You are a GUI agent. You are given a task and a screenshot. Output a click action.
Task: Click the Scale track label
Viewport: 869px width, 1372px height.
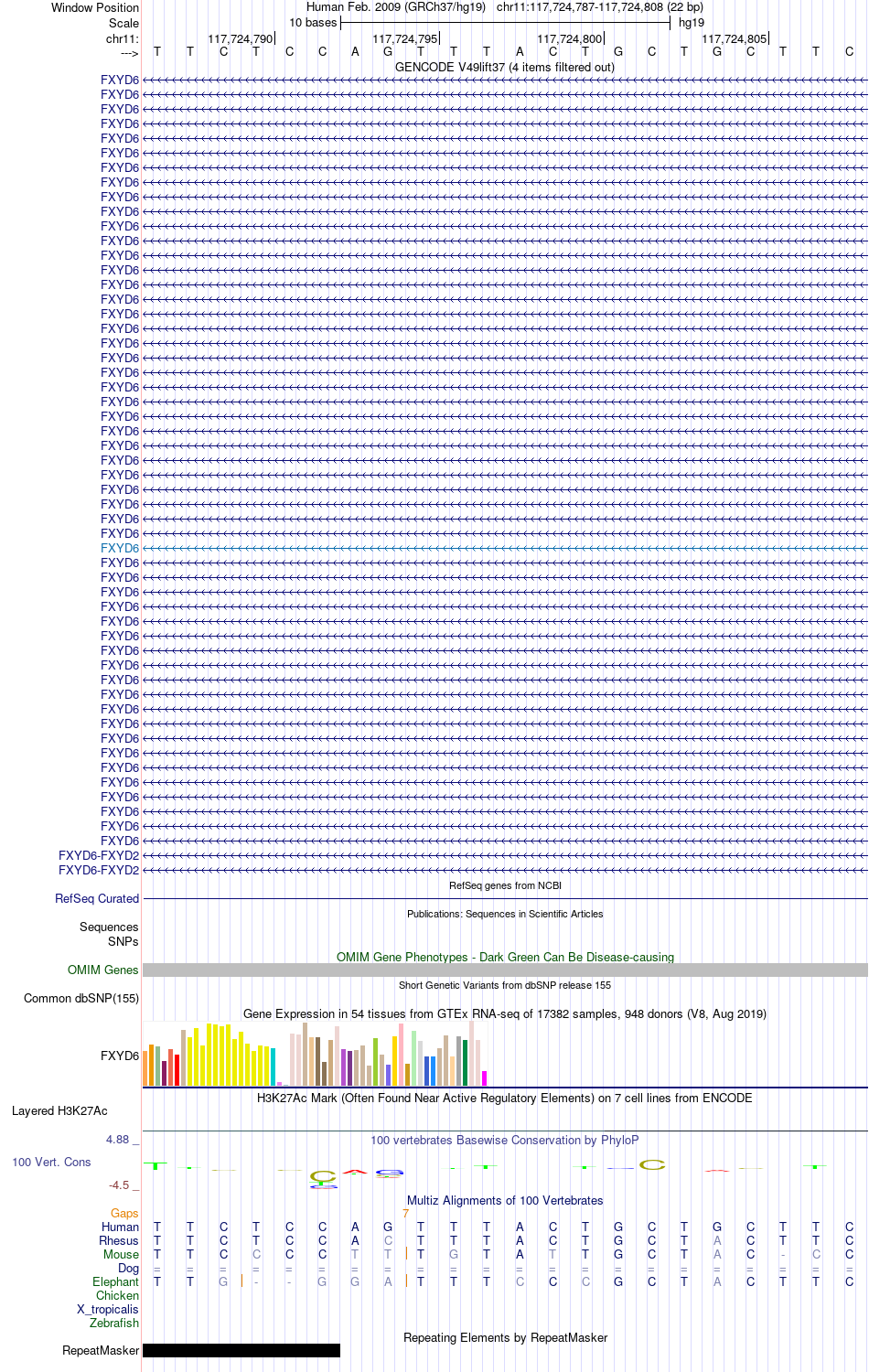pyautogui.click(x=124, y=23)
